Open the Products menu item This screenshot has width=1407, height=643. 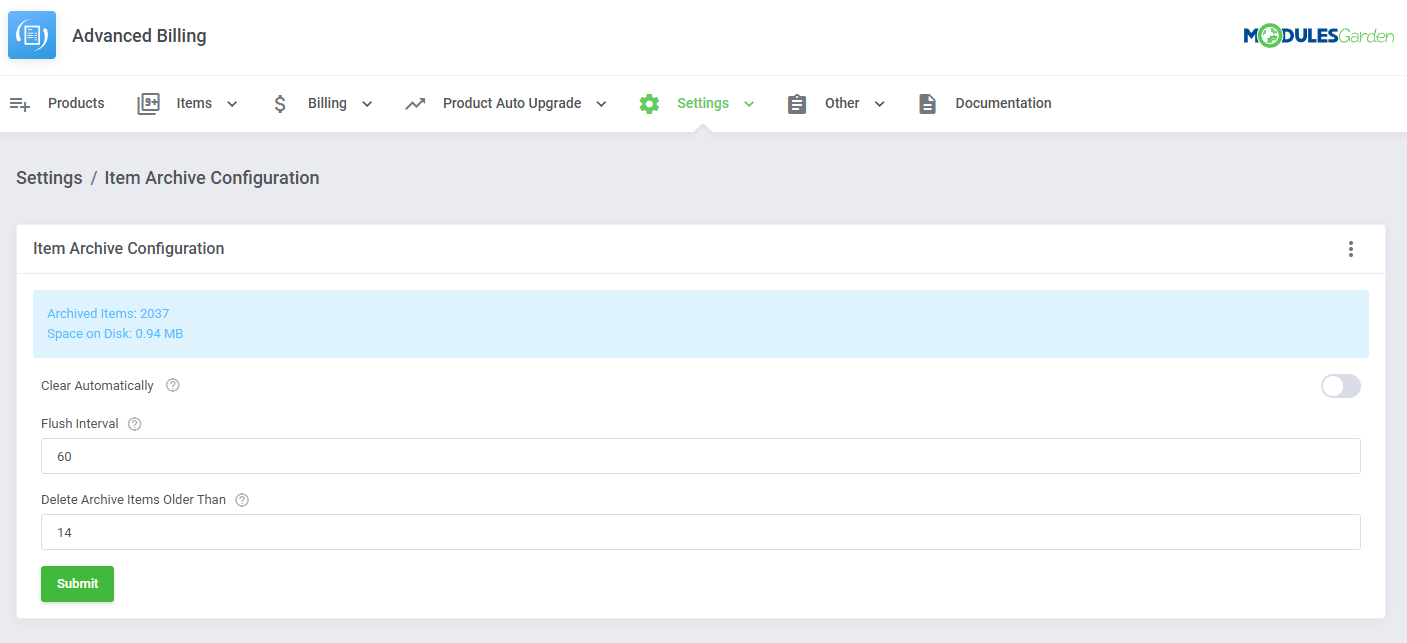click(76, 103)
